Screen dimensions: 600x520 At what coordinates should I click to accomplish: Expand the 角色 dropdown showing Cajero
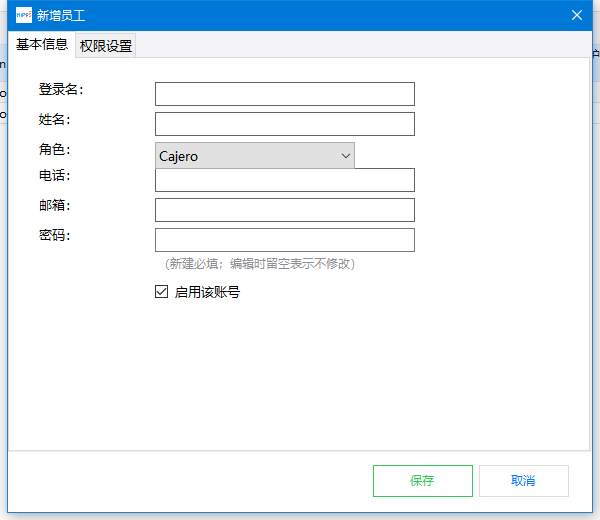[x=255, y=155]
